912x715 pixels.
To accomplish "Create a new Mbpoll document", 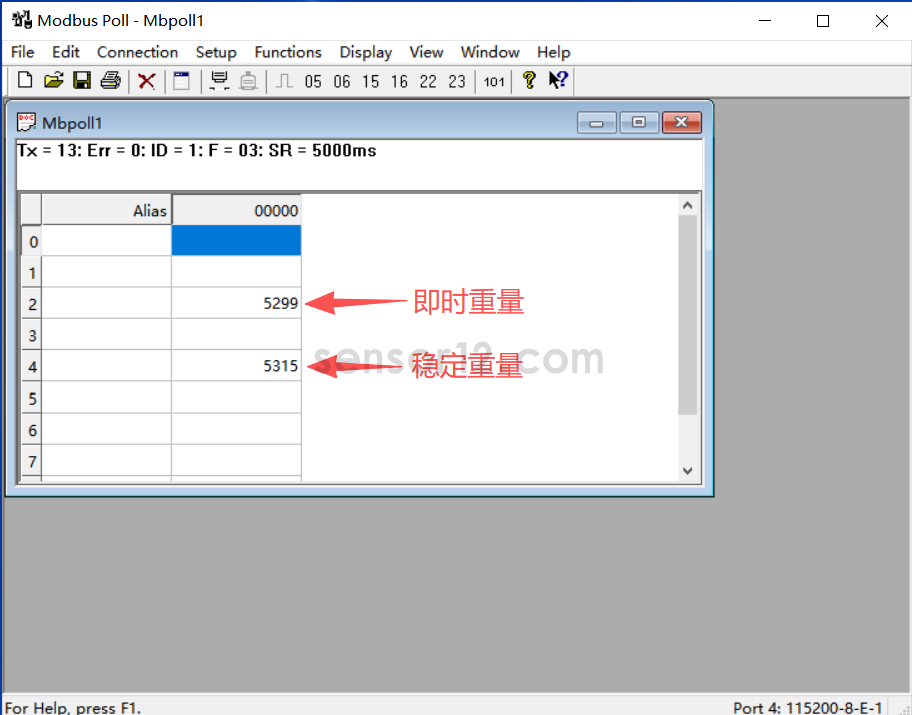I will point(23,81).
